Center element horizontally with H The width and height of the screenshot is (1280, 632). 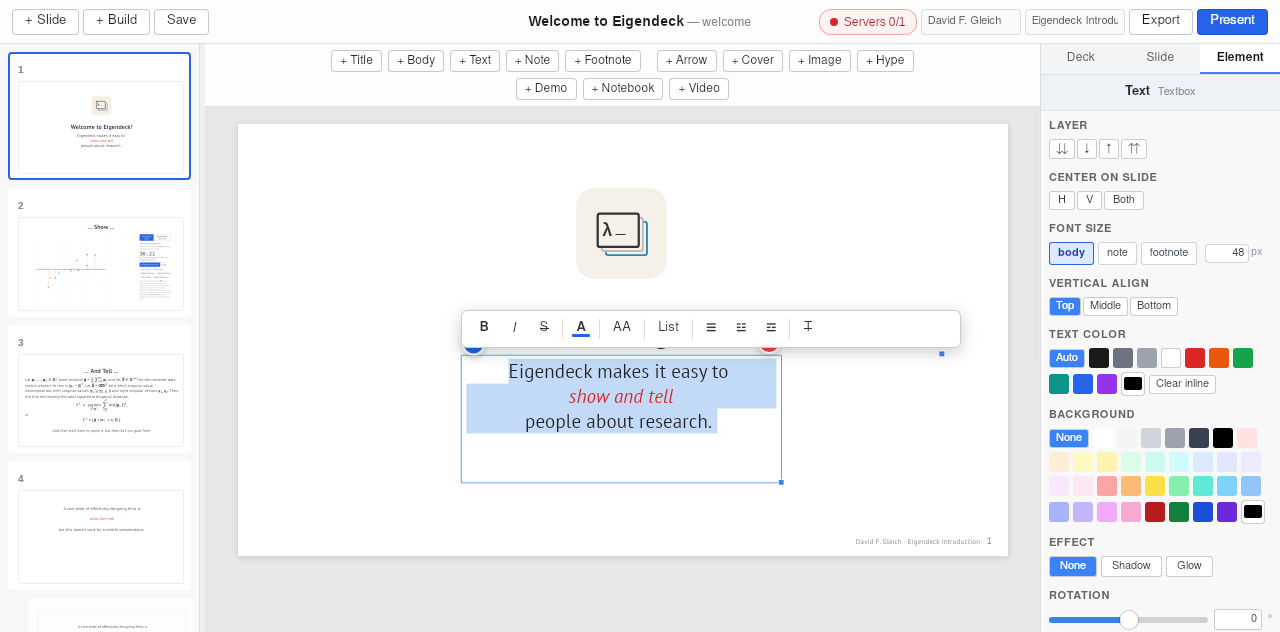tap(1062, 200)
